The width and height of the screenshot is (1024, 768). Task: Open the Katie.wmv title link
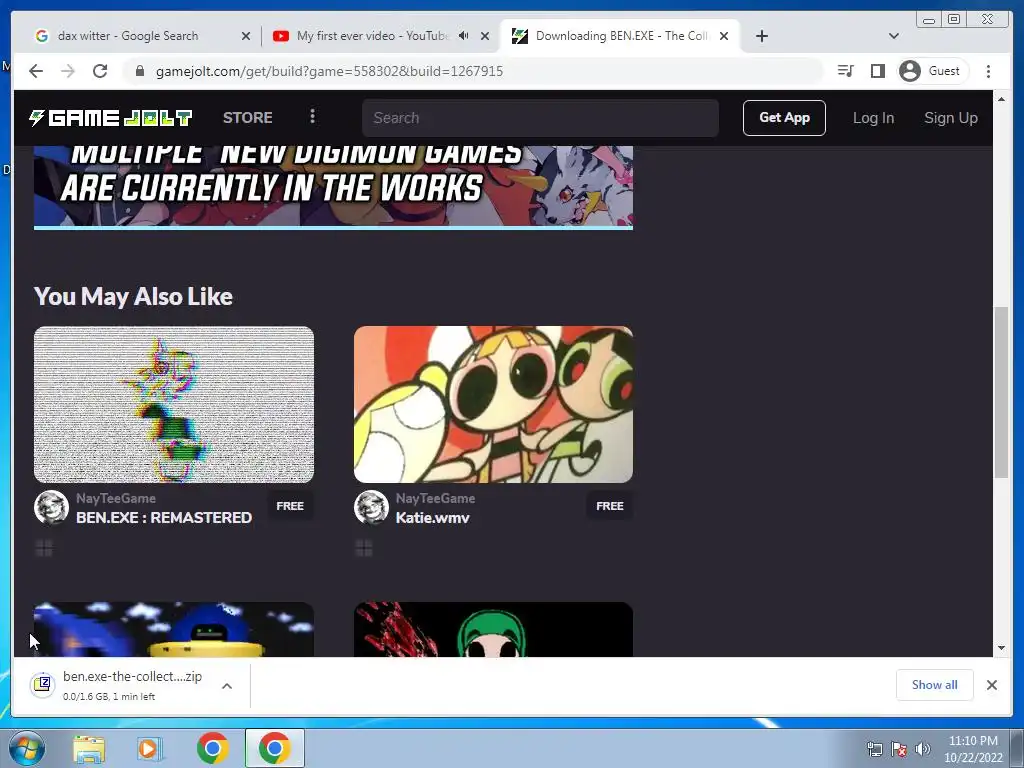(432, 518)
